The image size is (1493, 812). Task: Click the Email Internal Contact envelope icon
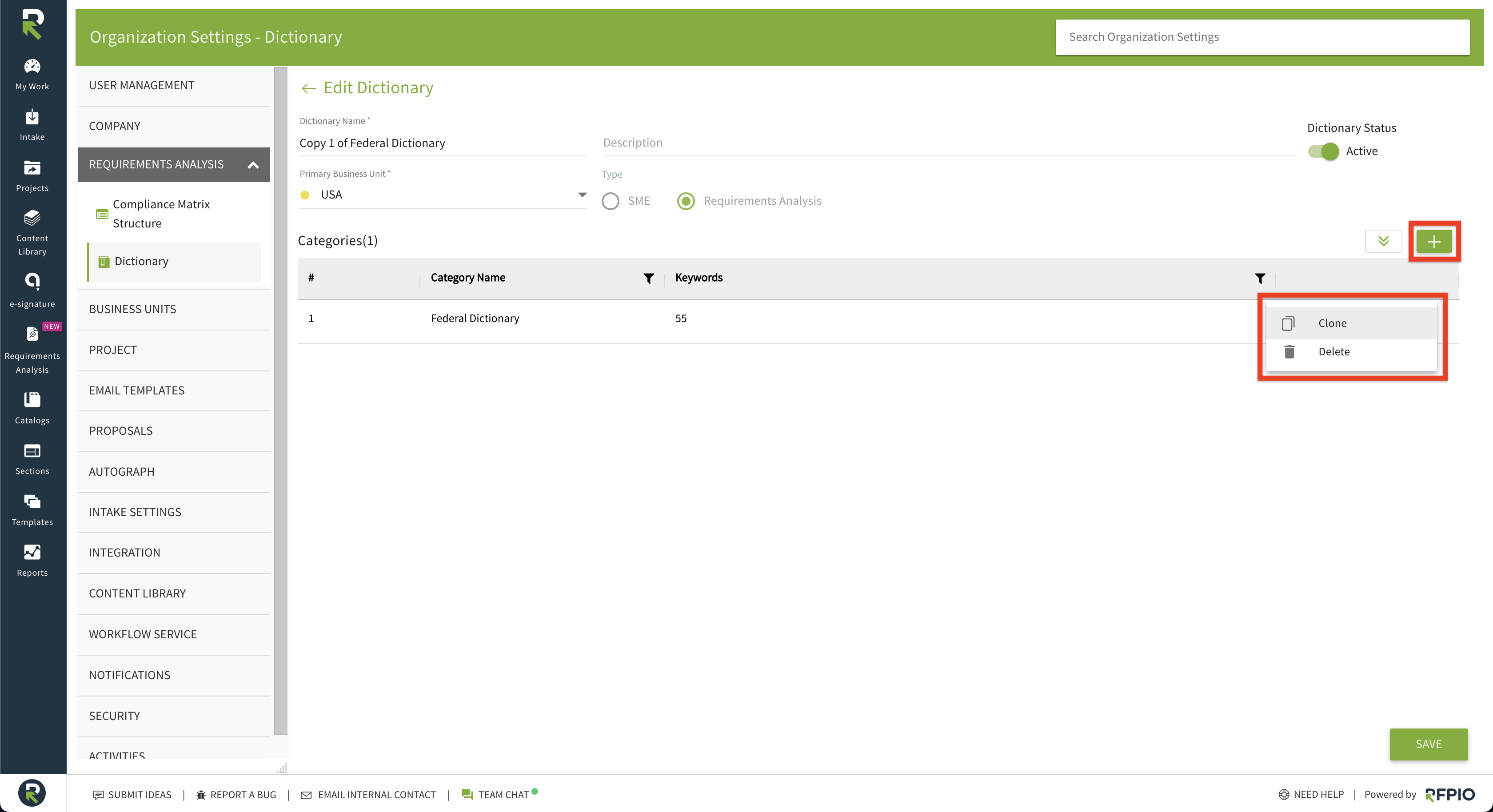click(x=306, y=795)
